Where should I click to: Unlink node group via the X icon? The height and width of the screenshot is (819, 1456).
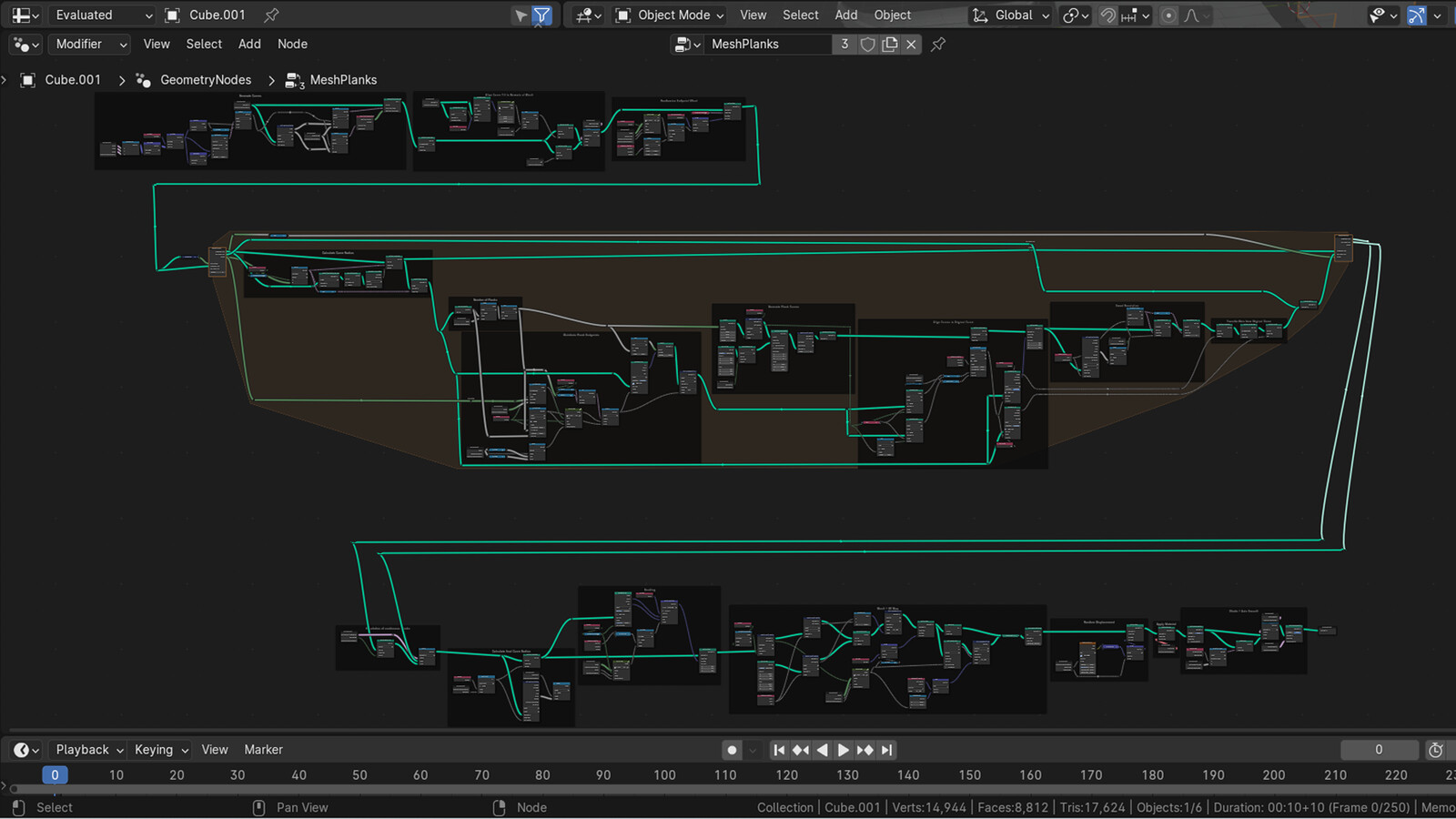pos(911,44)
